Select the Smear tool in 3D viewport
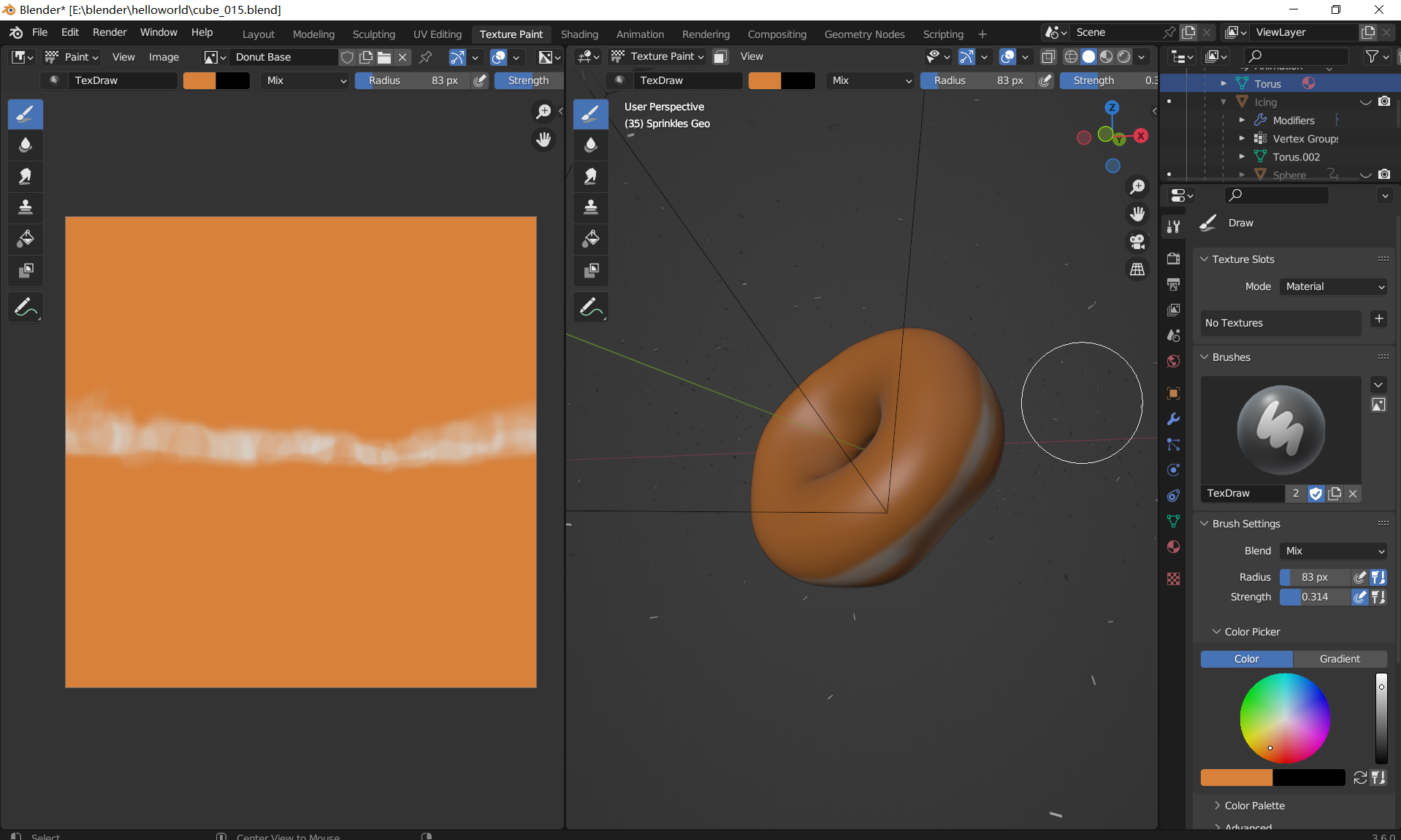The height and width of the screenshot is (840, 1401). click(x=591, y=176)
